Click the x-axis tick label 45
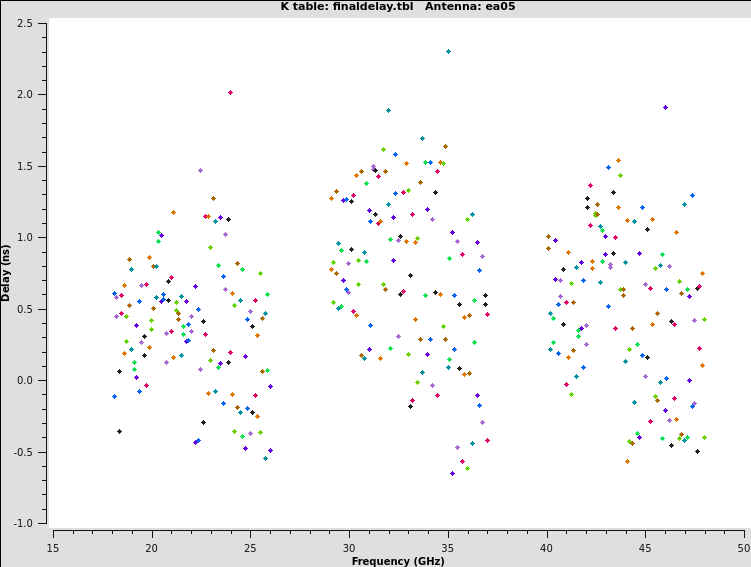The width and height of the screenshot is (751, 567). [646, 547]
